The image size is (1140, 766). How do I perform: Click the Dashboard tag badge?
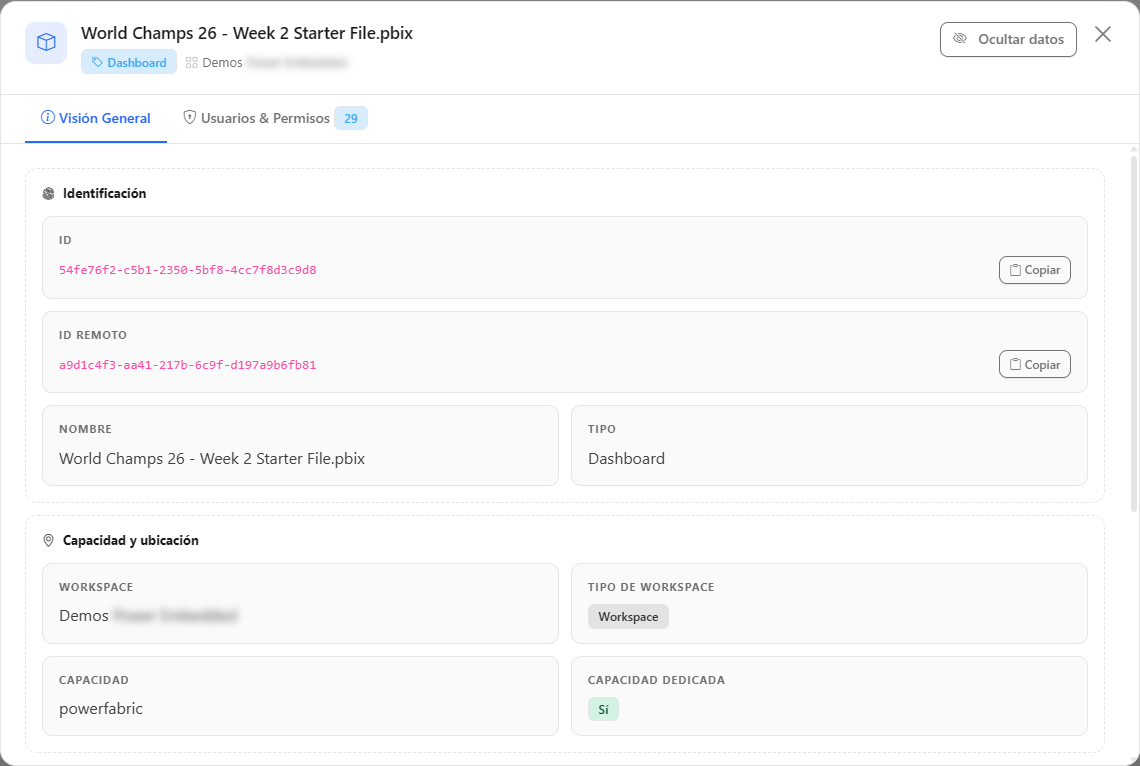coord(129,63)
